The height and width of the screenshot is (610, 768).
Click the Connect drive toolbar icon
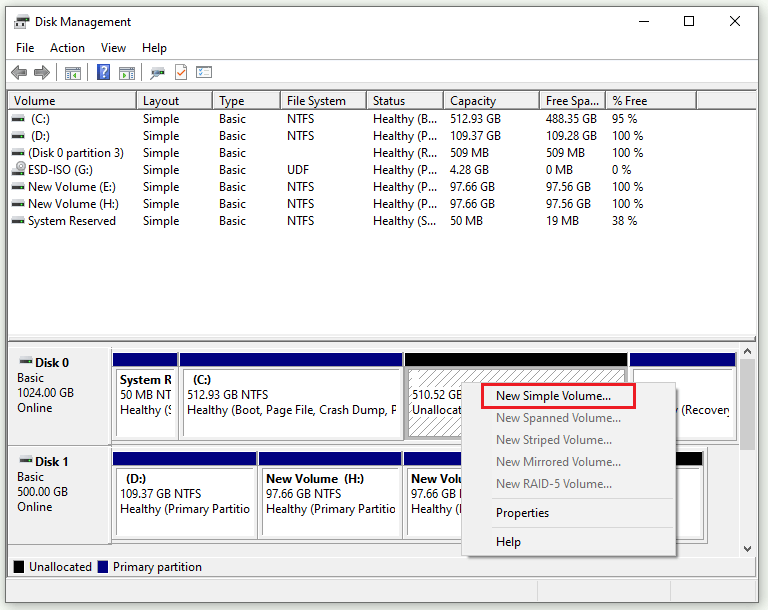click(x=157, y=73)
